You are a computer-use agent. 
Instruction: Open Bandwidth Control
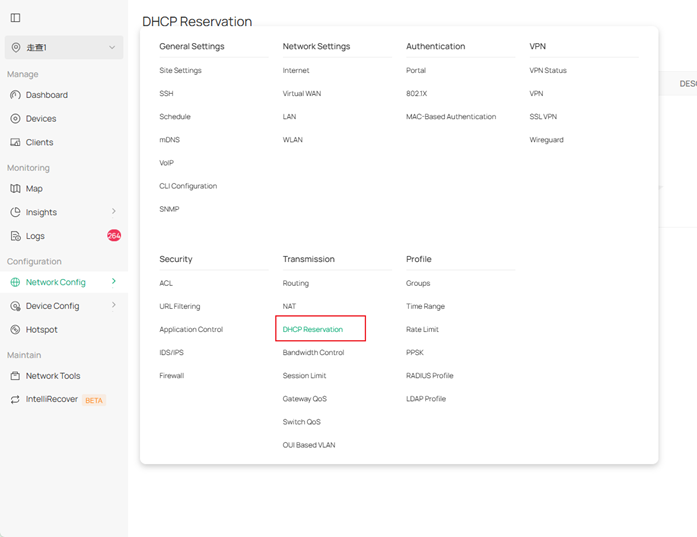[x=313, y=353]
